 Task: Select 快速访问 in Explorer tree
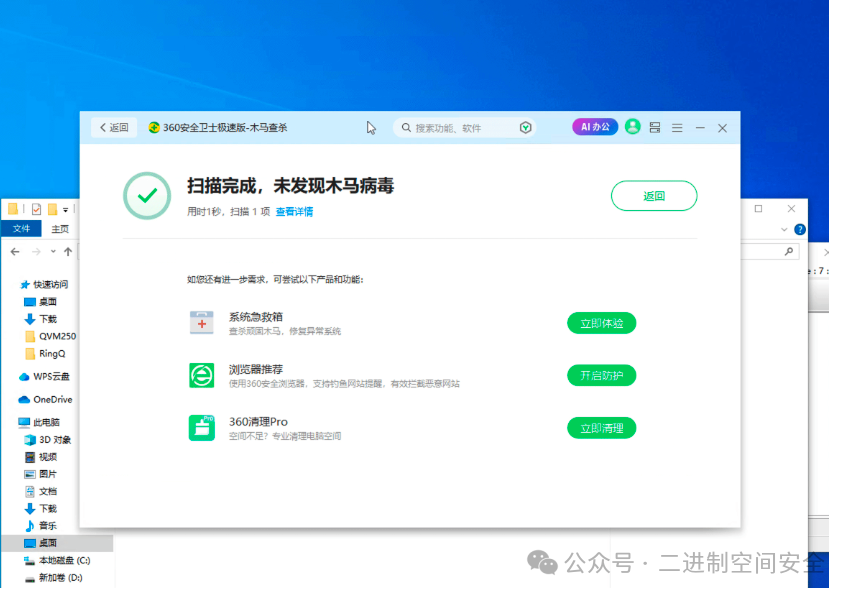click(45, 284)
